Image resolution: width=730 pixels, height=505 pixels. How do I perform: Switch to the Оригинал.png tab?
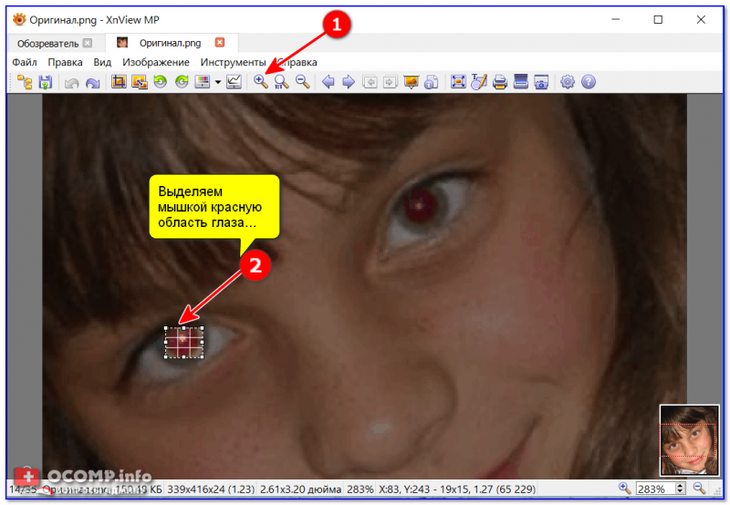pyautogui.click(x=170, y=43)
